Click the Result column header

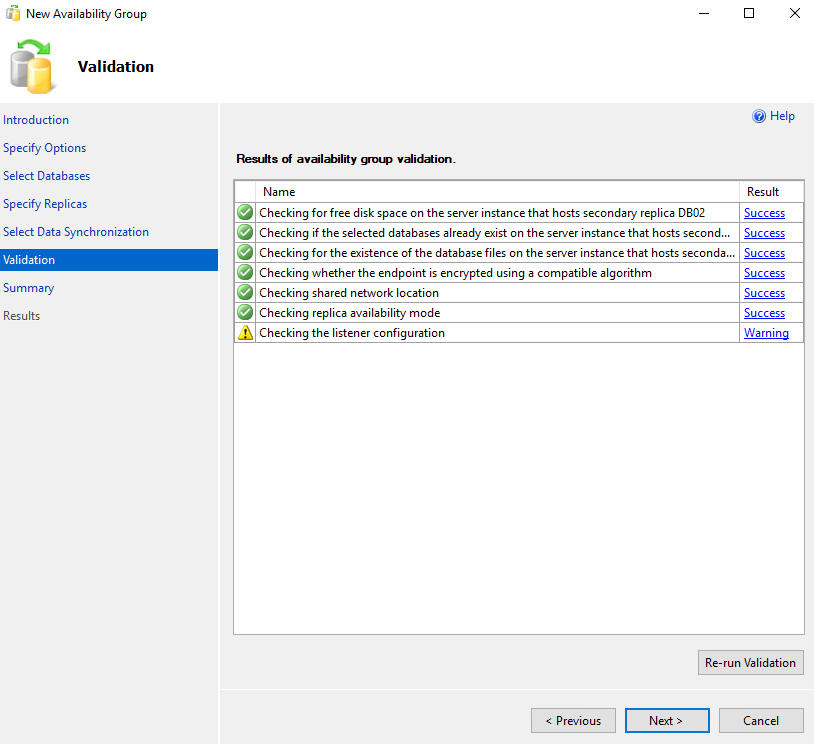pos(771,192)
